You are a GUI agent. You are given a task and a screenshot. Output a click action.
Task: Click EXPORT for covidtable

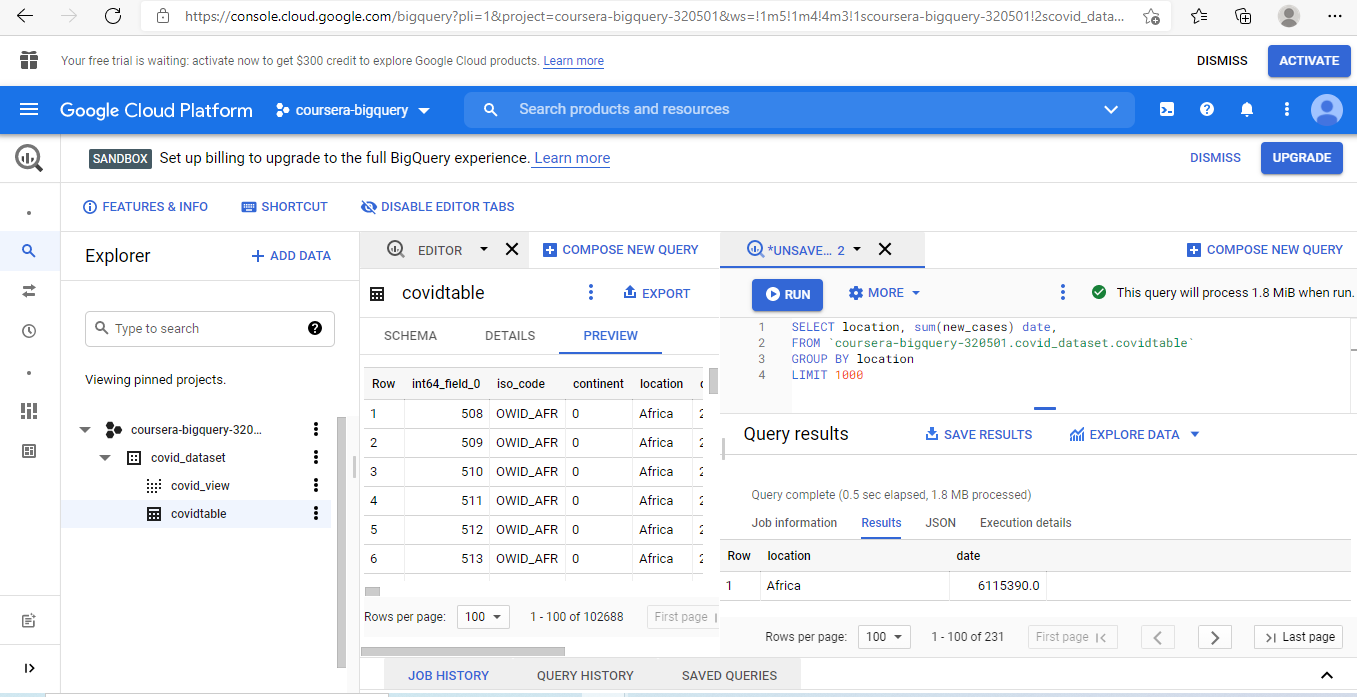tap(657, 293)
